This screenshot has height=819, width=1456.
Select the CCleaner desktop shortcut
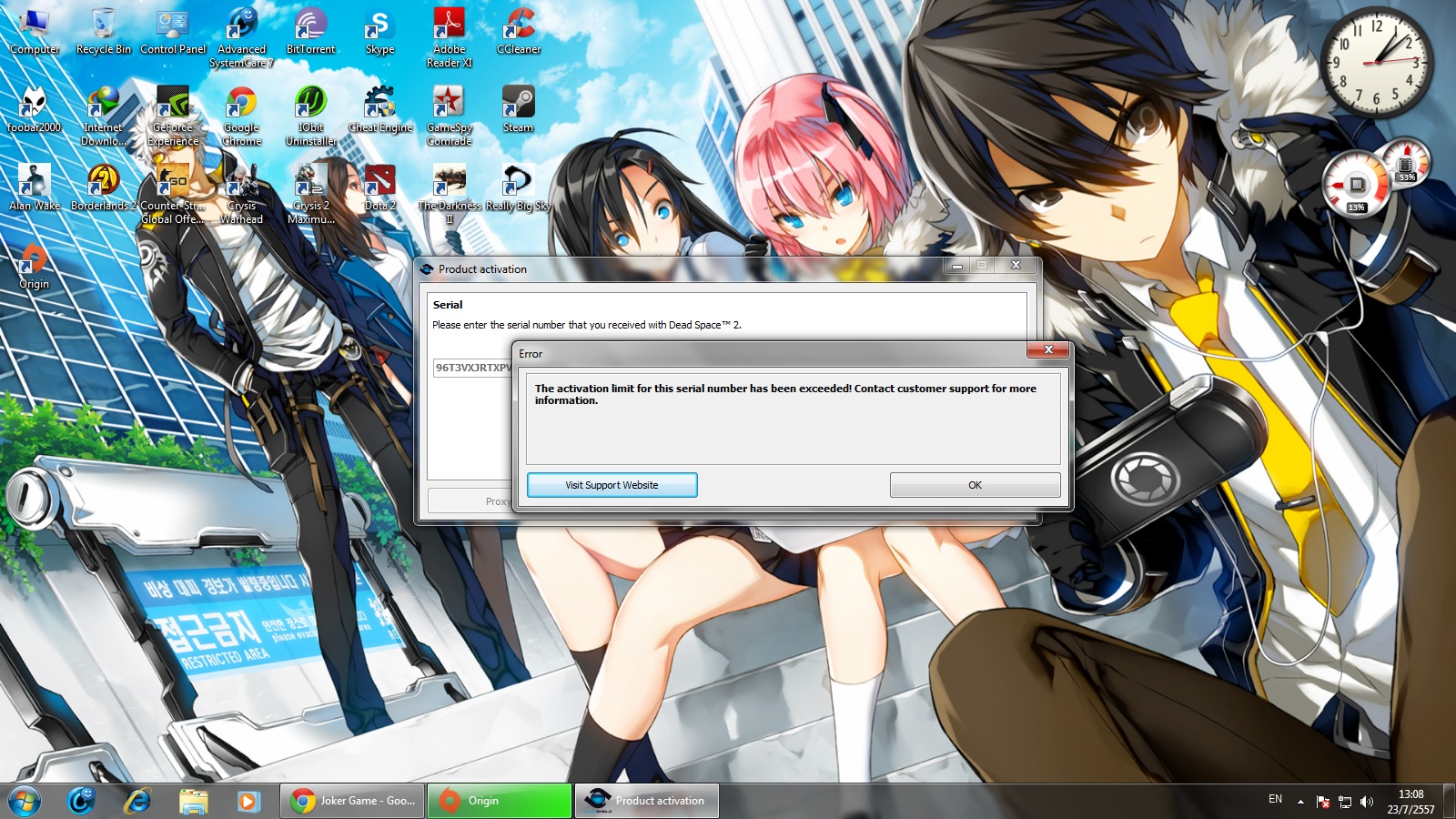(x=519, y=32)
